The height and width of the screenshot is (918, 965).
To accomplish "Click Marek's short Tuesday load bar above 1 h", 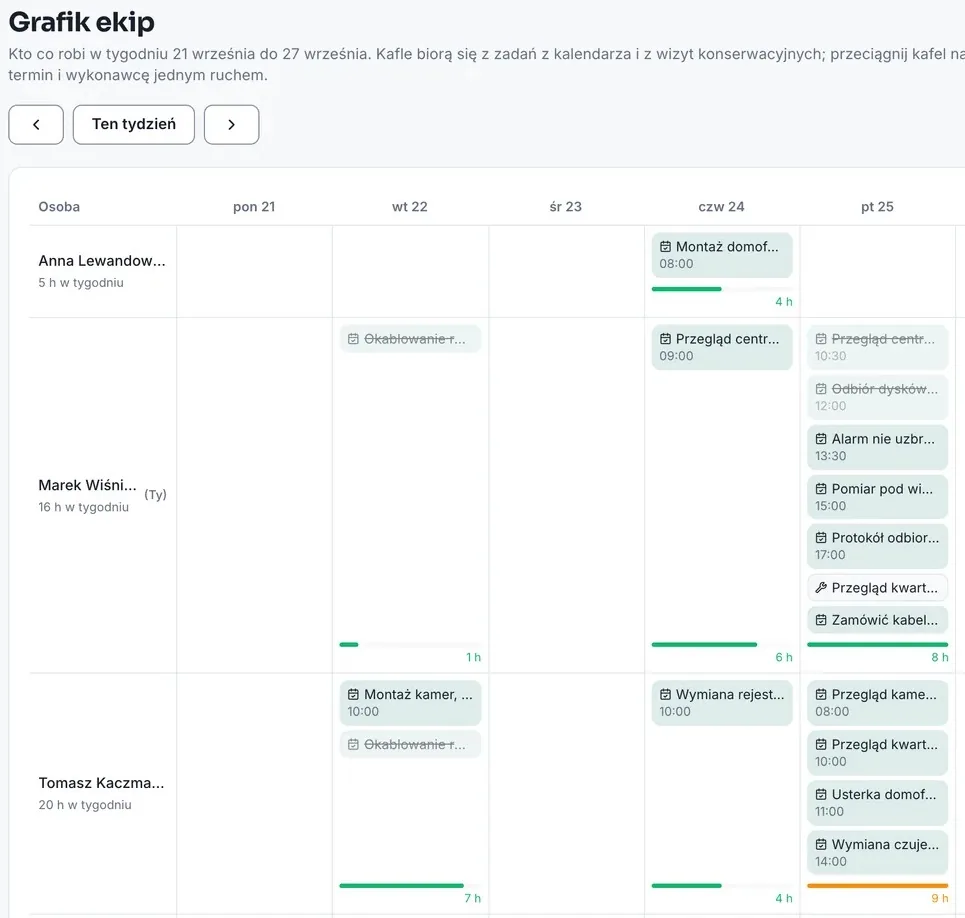I will (x=349, y=645).
